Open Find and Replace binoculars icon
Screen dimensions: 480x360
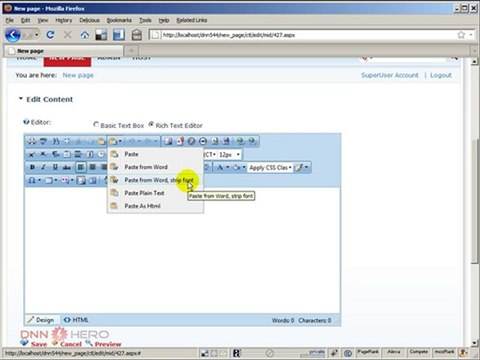56,141
